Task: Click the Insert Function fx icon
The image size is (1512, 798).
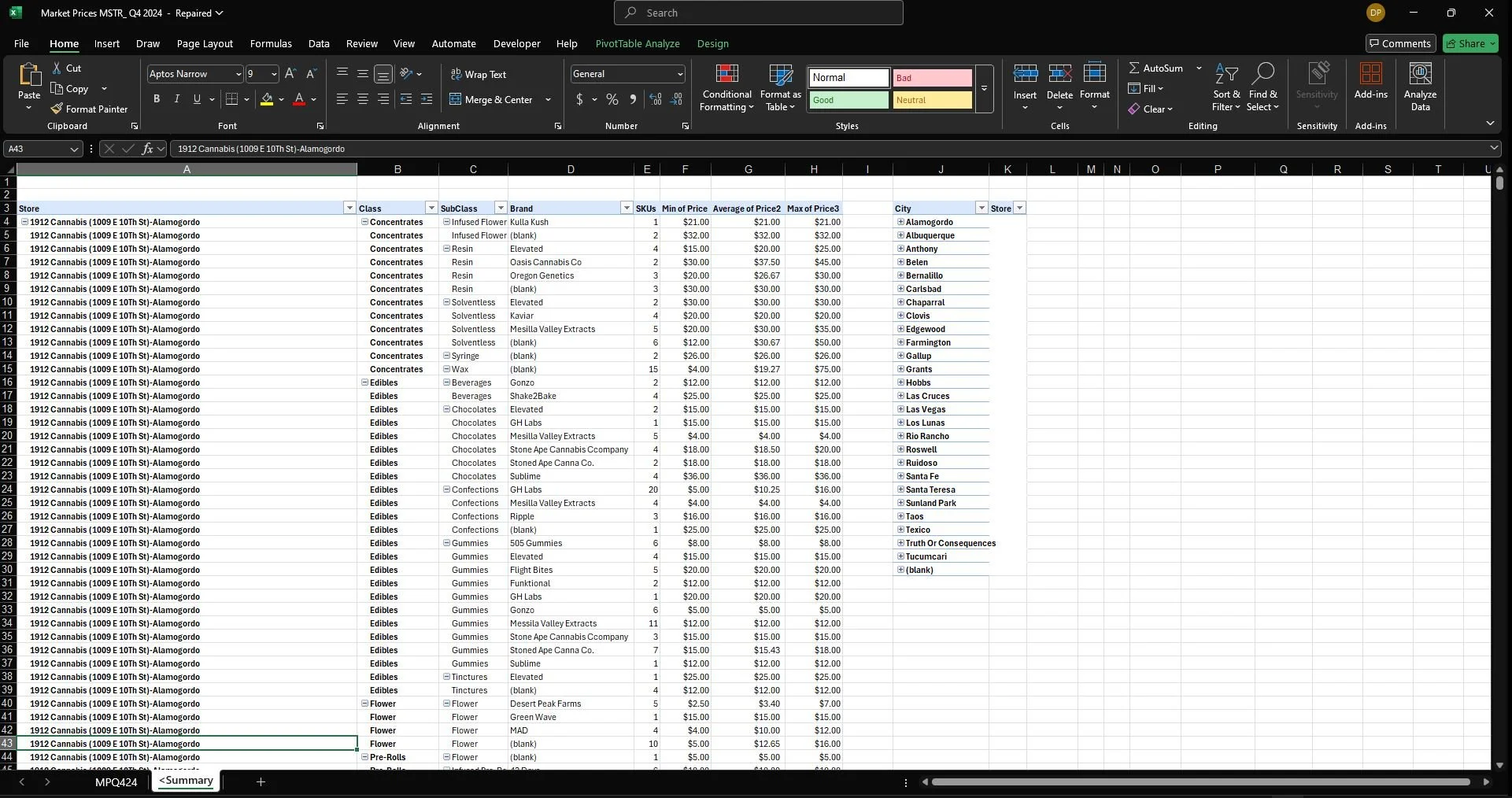Action: (x=147, y=149)
